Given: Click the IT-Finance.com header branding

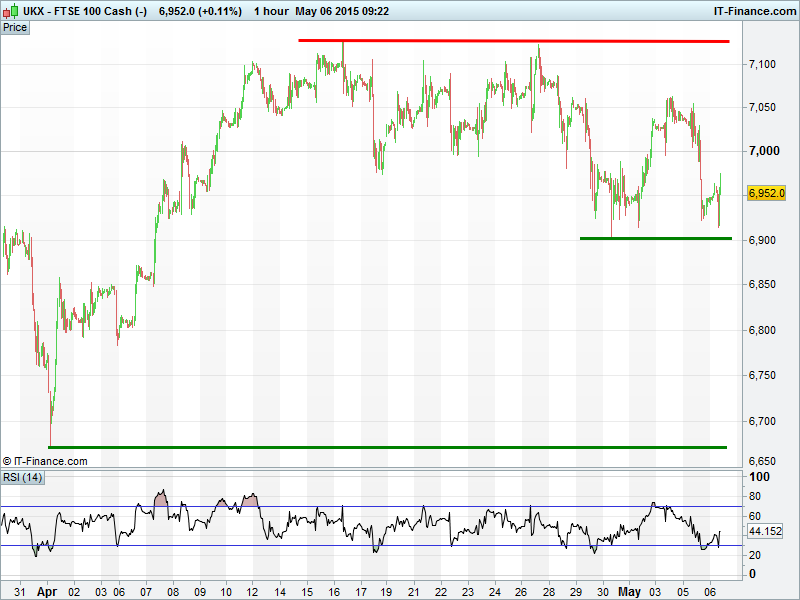Looking at the screenshot, I should (753, 11).
